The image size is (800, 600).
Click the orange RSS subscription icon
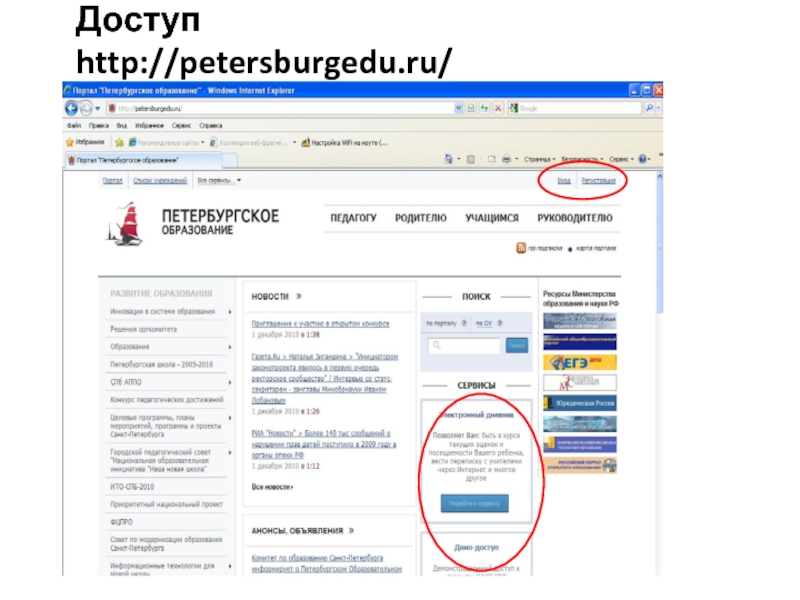tap(520, 248)
